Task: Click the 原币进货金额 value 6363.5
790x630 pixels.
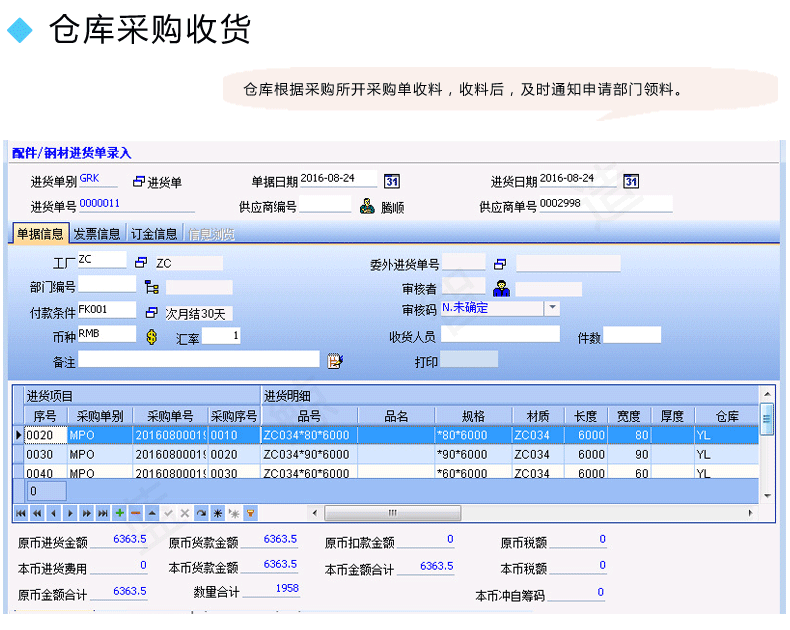Action: [x=129, y=539]
